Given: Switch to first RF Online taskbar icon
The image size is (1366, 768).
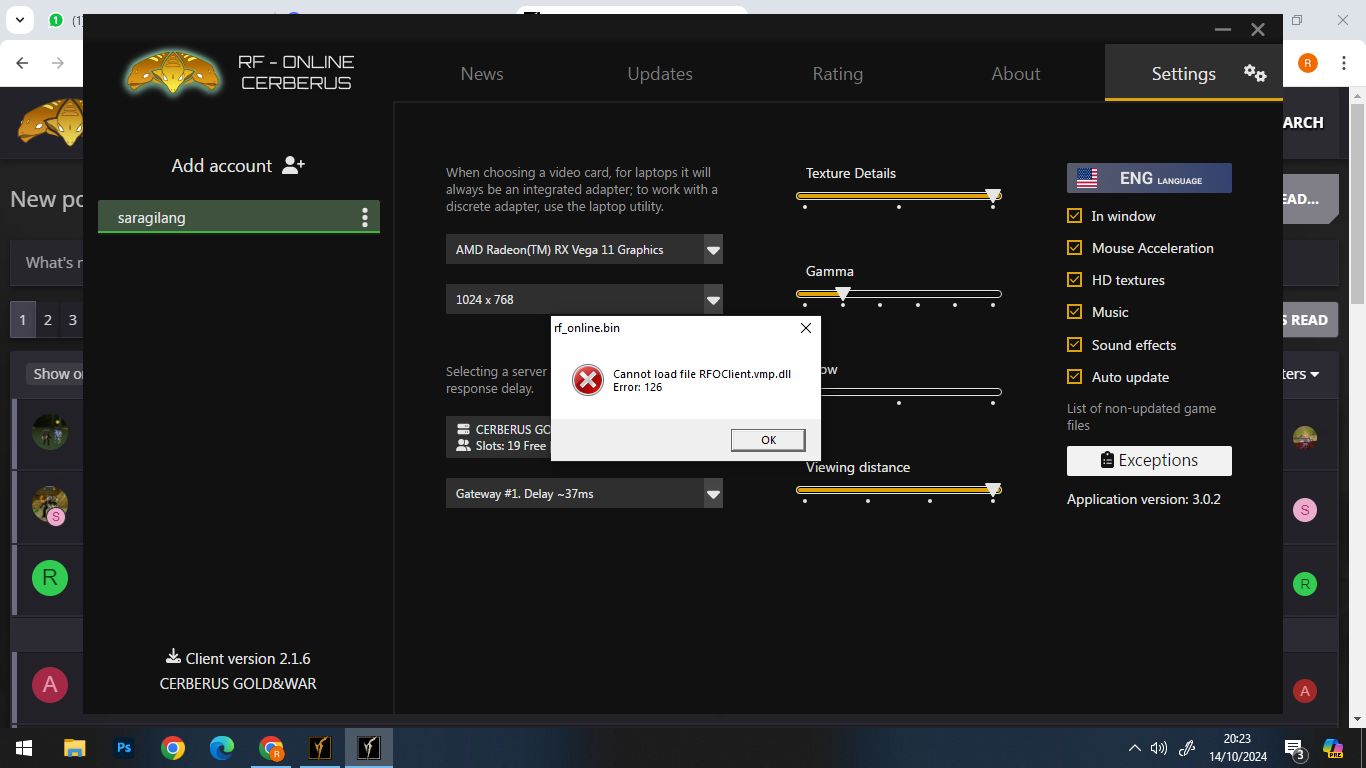Looking at the screenshot, I should 320,747.
